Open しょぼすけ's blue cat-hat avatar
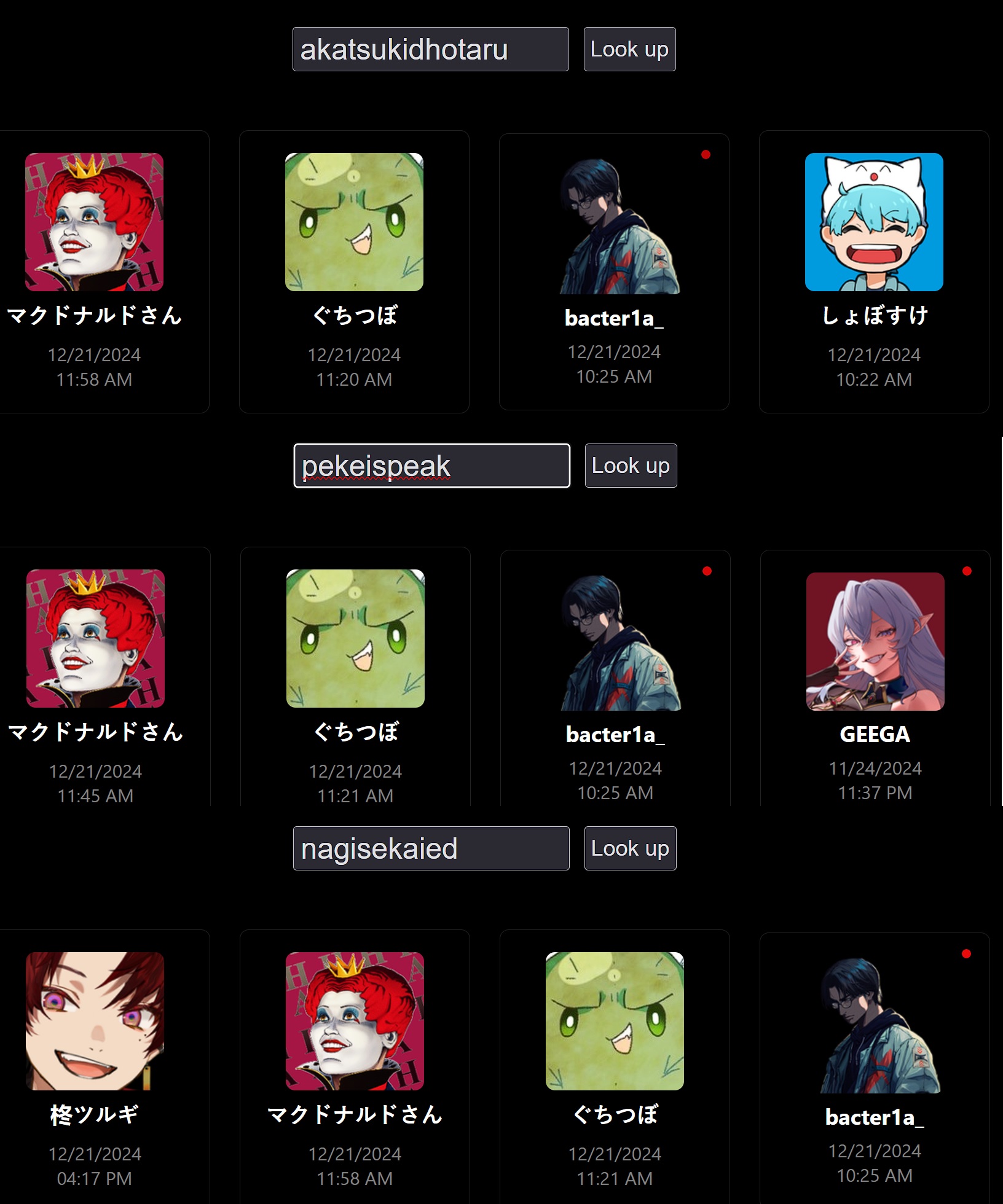 (874, 222)
